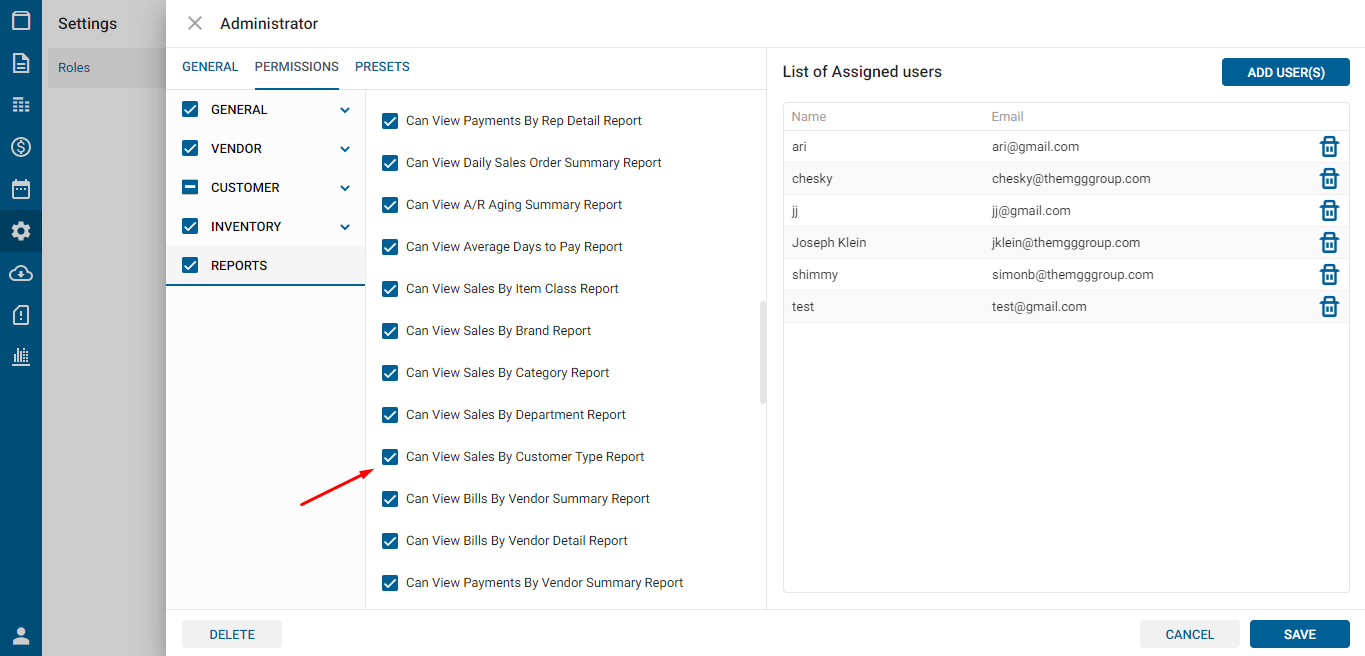Screen dimensions: 1365x656
Task: Toggle Can View A/R Aging Summary Report
Action: click(x=391, y=205)
